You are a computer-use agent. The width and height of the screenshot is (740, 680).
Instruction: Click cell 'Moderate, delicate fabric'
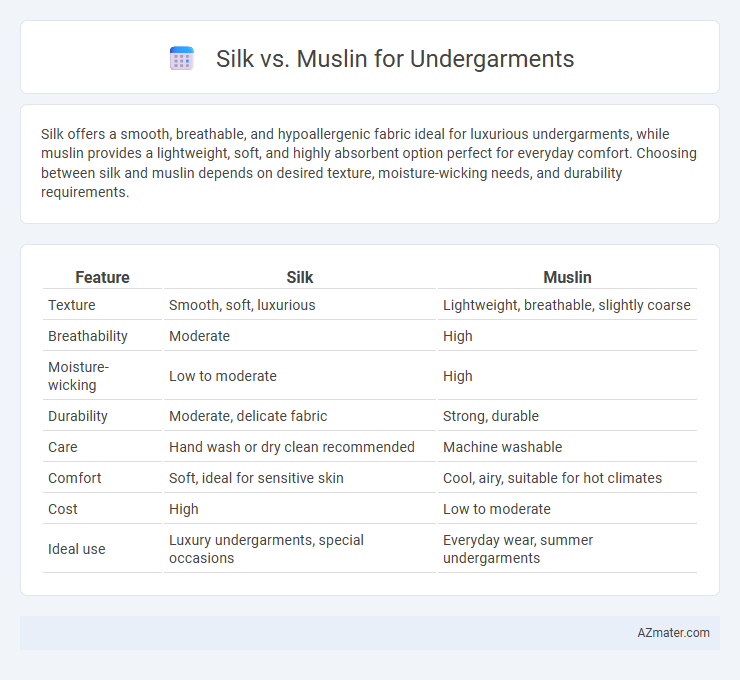pyautogui.click(x=248, y=416)
